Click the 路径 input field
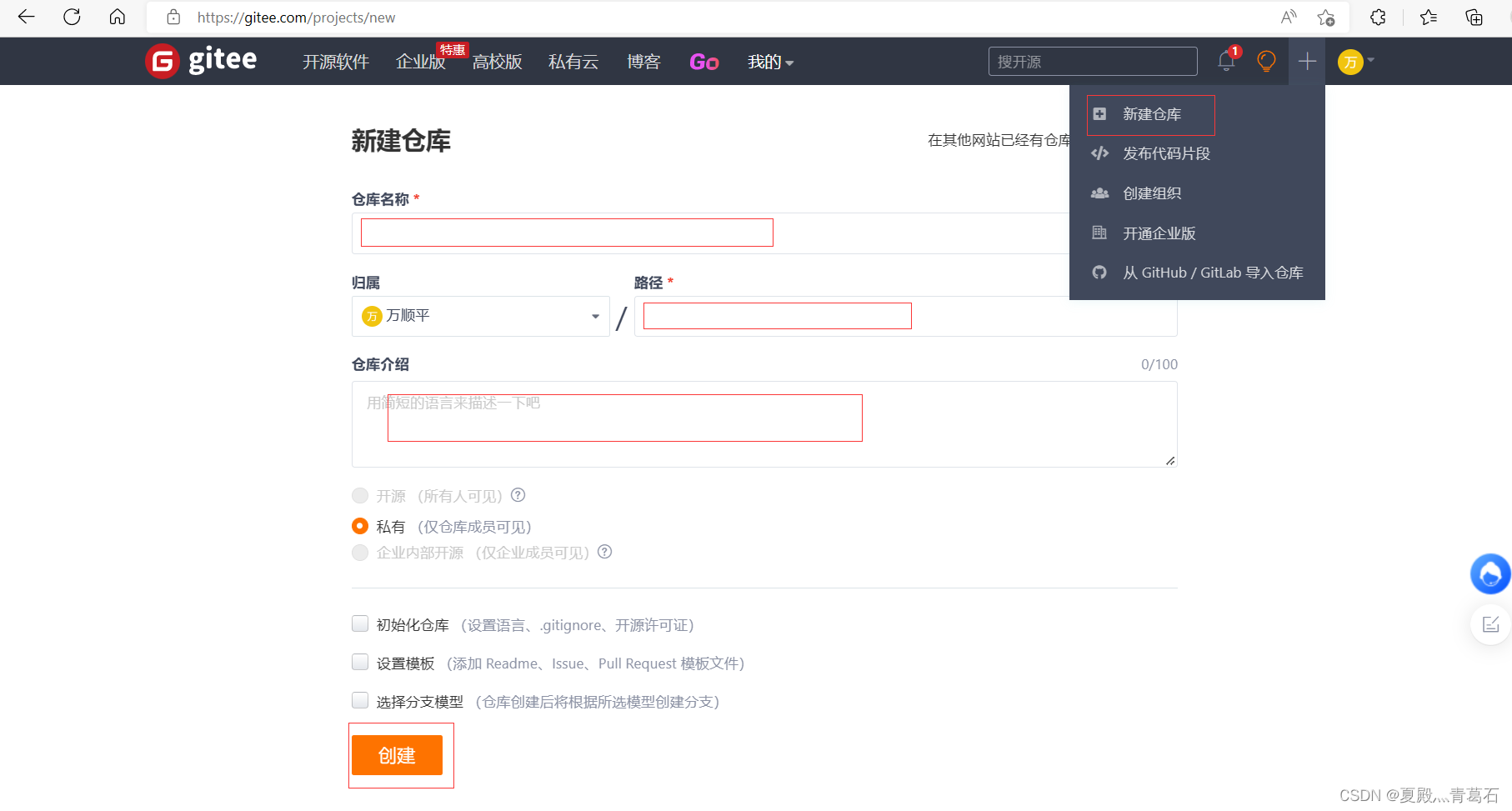 tap(905, 316)
